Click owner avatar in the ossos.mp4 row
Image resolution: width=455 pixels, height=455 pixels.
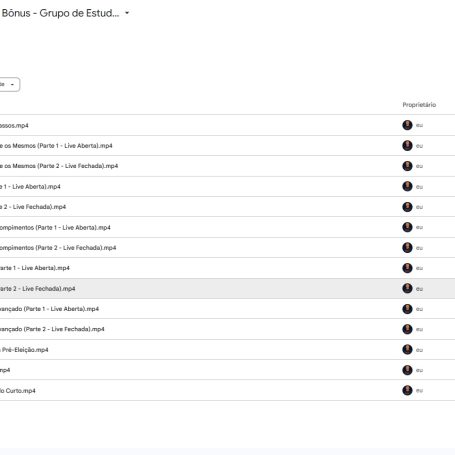pos(407,125)
